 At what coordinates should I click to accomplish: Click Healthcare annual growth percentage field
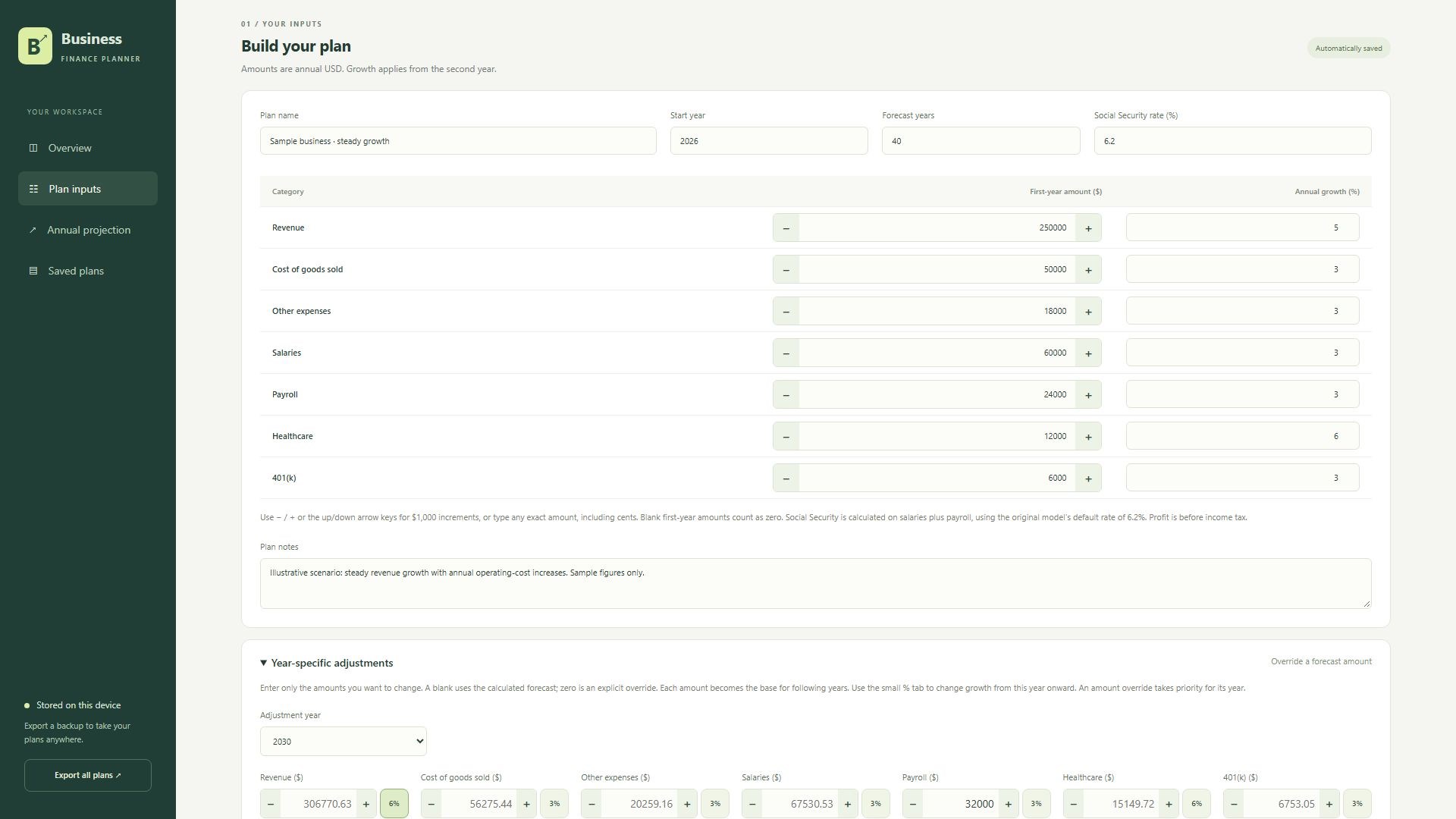(1243, 436)
